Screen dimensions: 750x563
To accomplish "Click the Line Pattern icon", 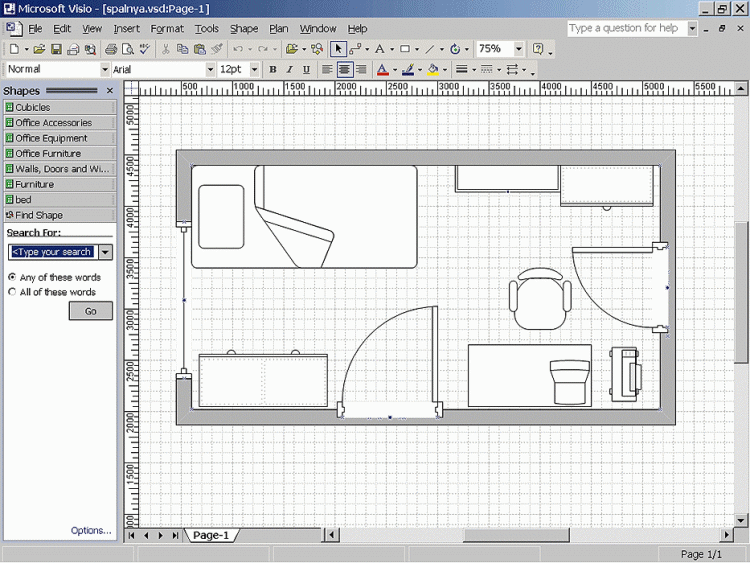I will pos(486,70).
